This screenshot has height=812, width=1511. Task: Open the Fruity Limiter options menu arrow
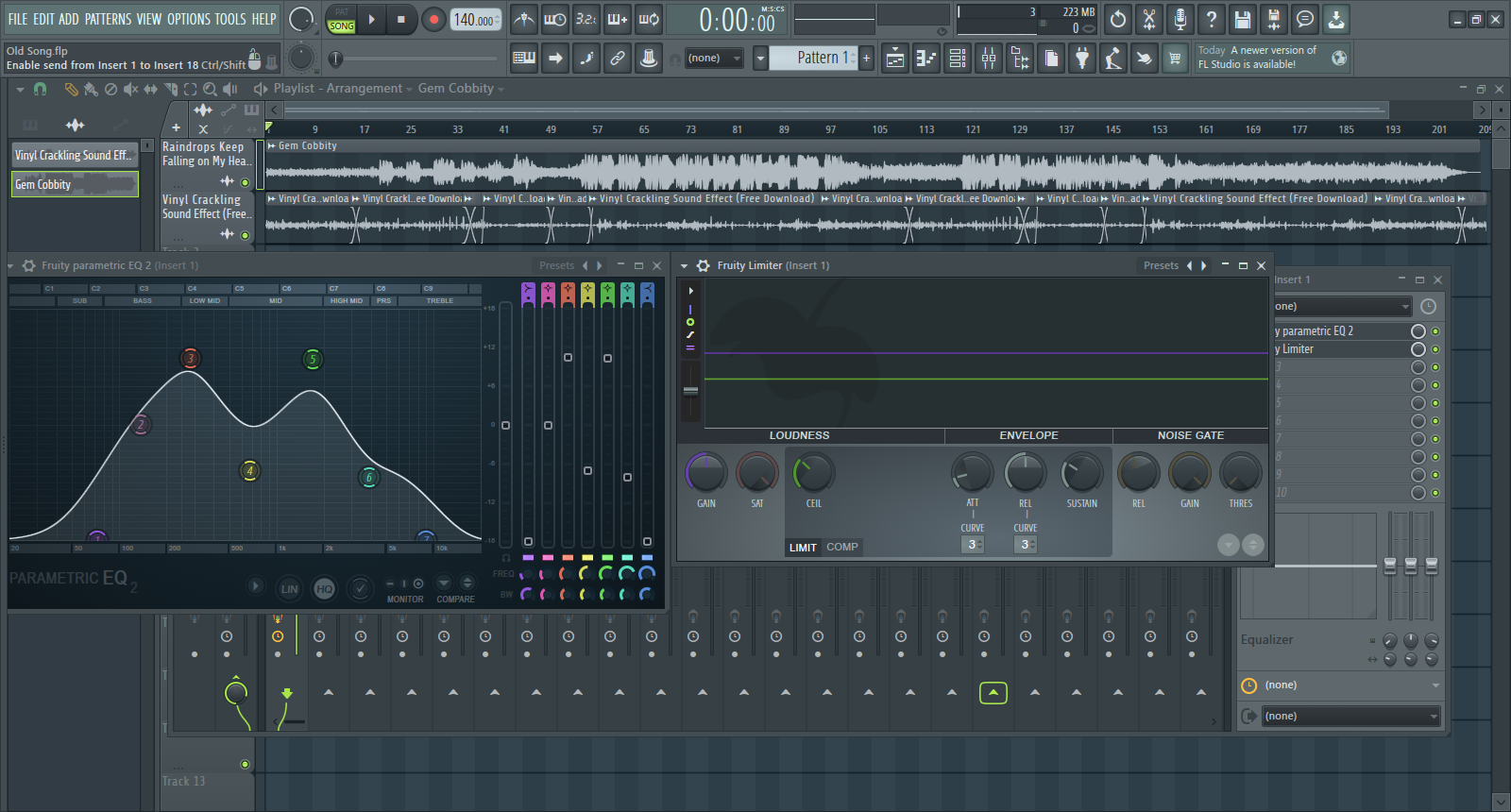point(685,266)
